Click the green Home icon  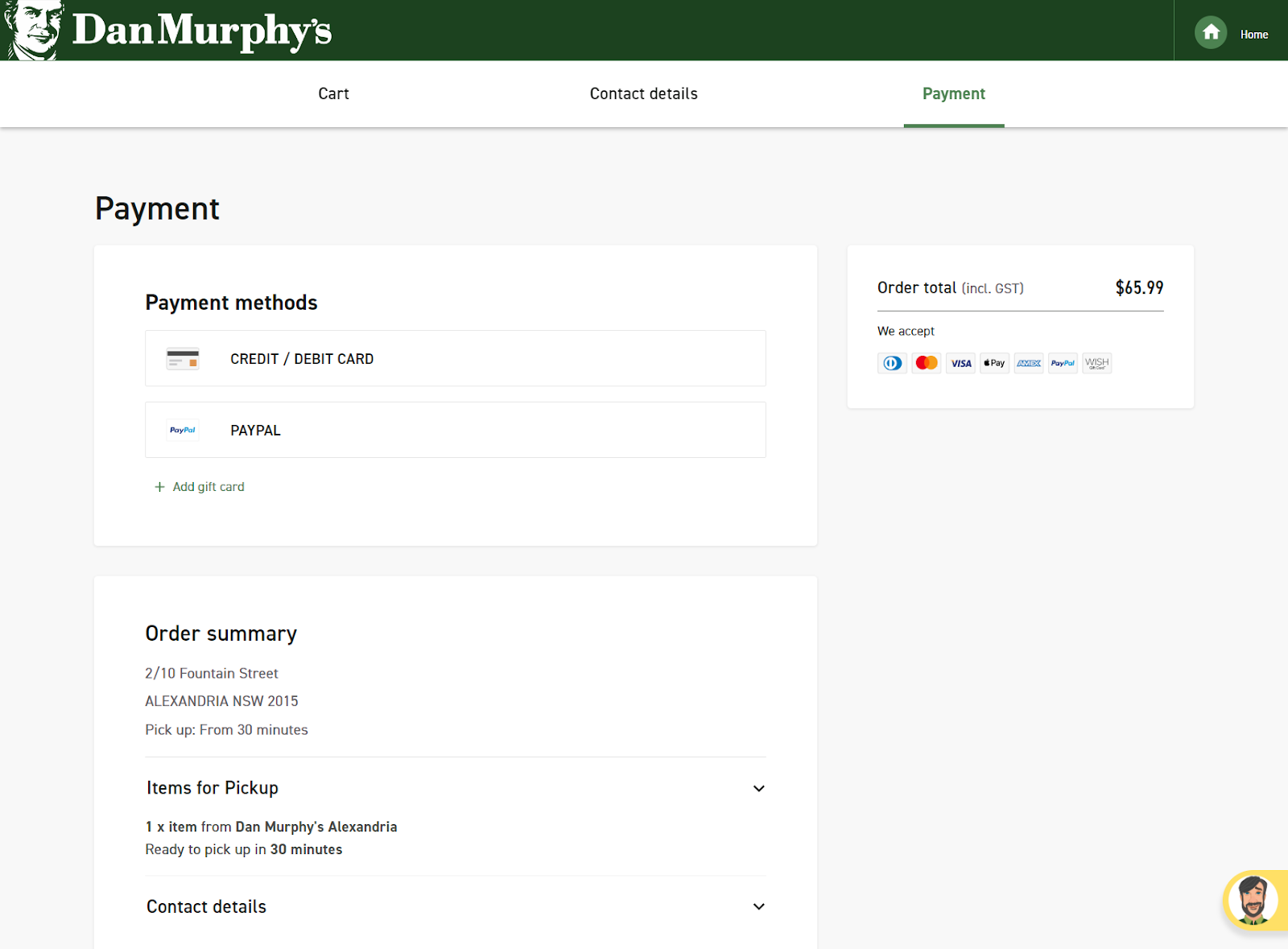[1210, 33]
